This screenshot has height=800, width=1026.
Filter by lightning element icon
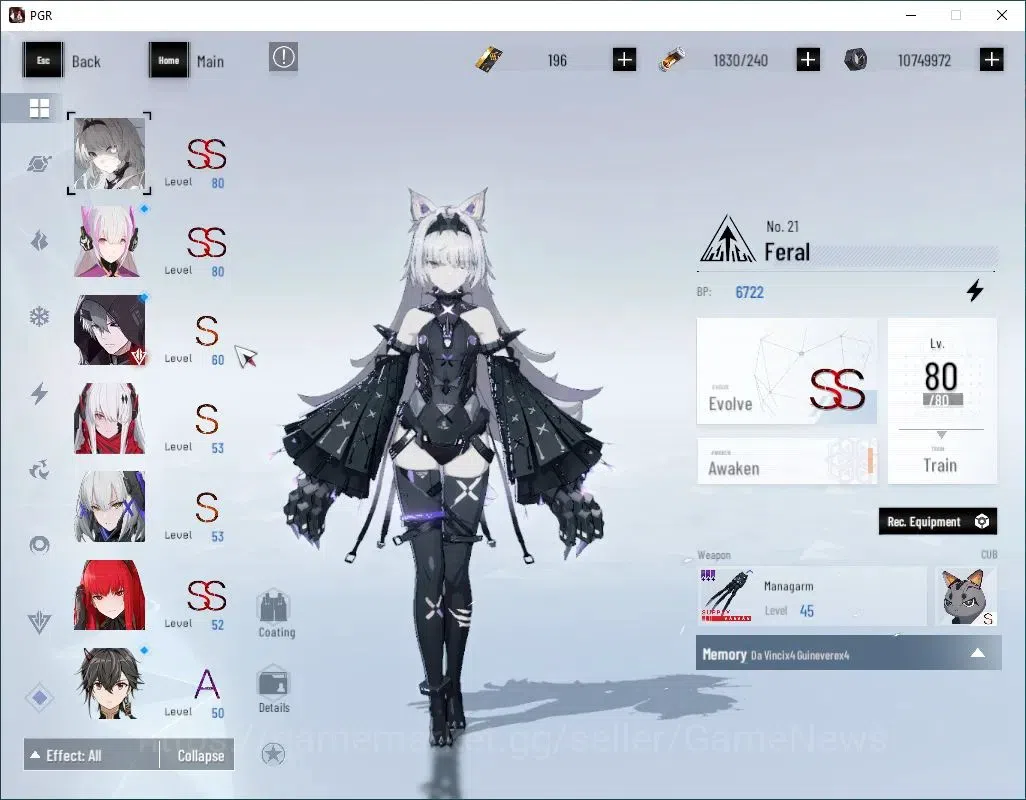click(39, 393)
